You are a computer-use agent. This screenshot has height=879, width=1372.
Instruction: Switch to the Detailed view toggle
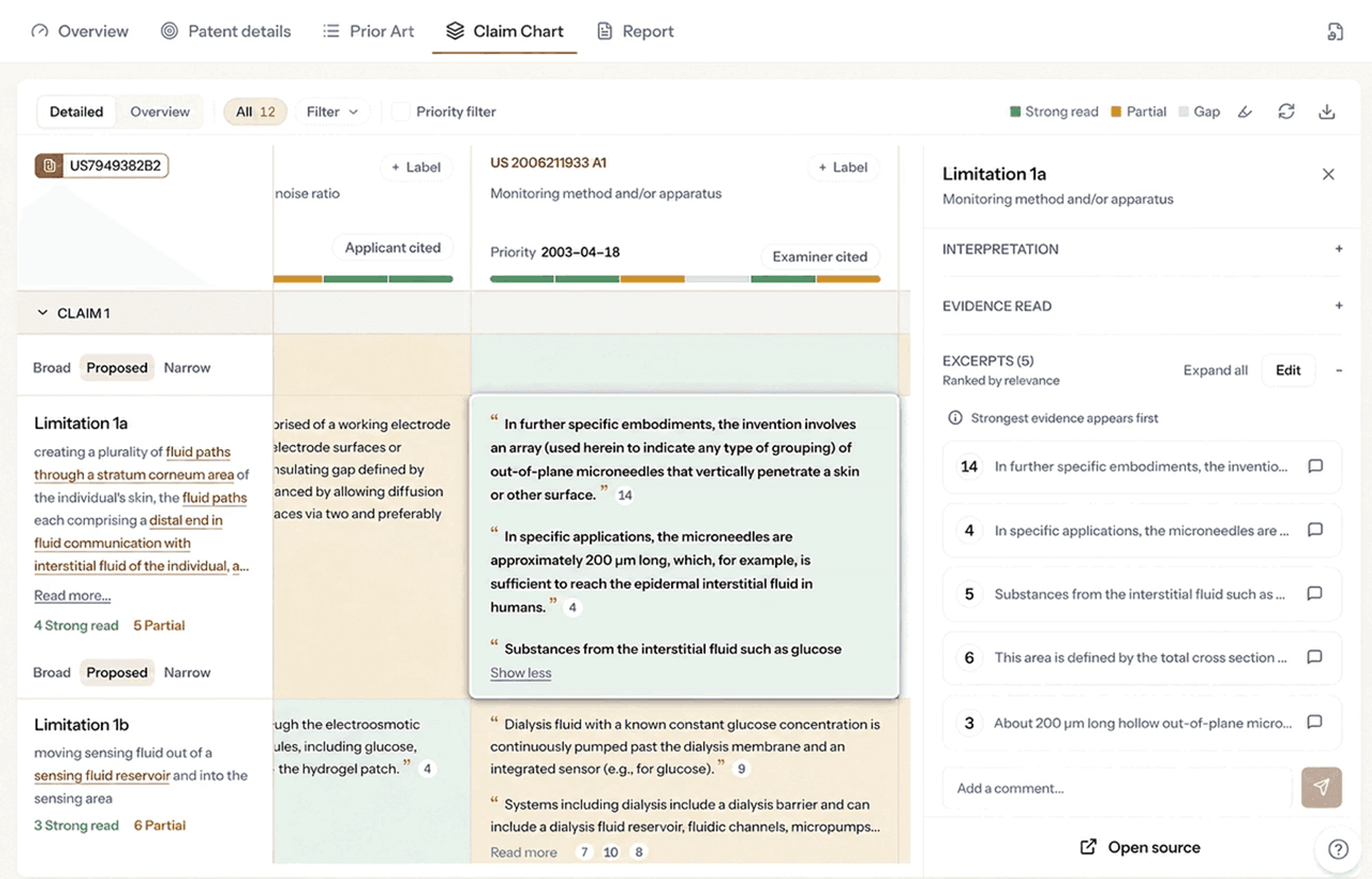pyautogui.click(x=76, y=112)
